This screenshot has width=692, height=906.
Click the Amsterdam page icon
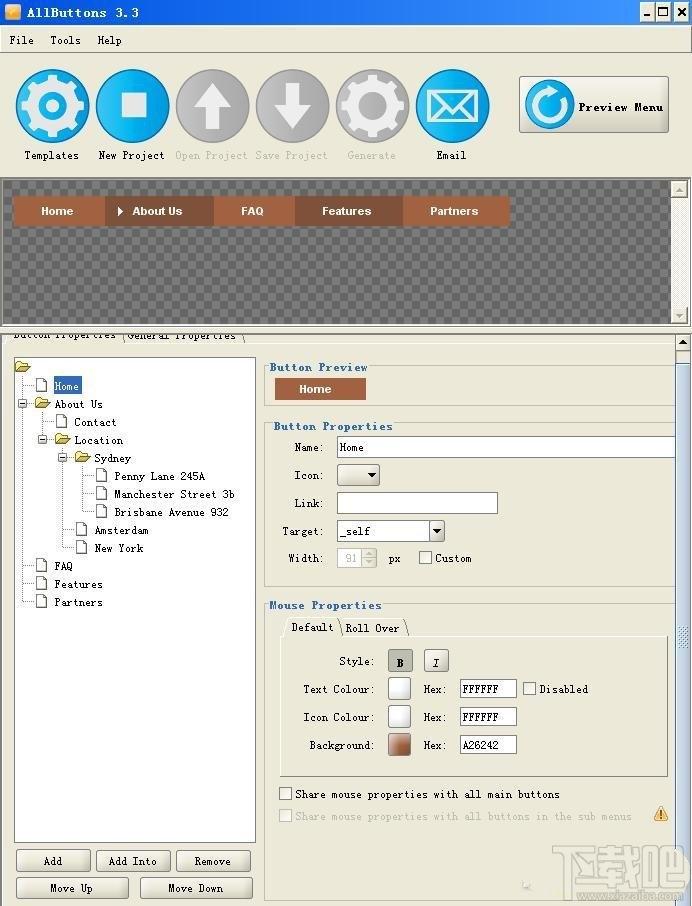(x=82, y=529)
